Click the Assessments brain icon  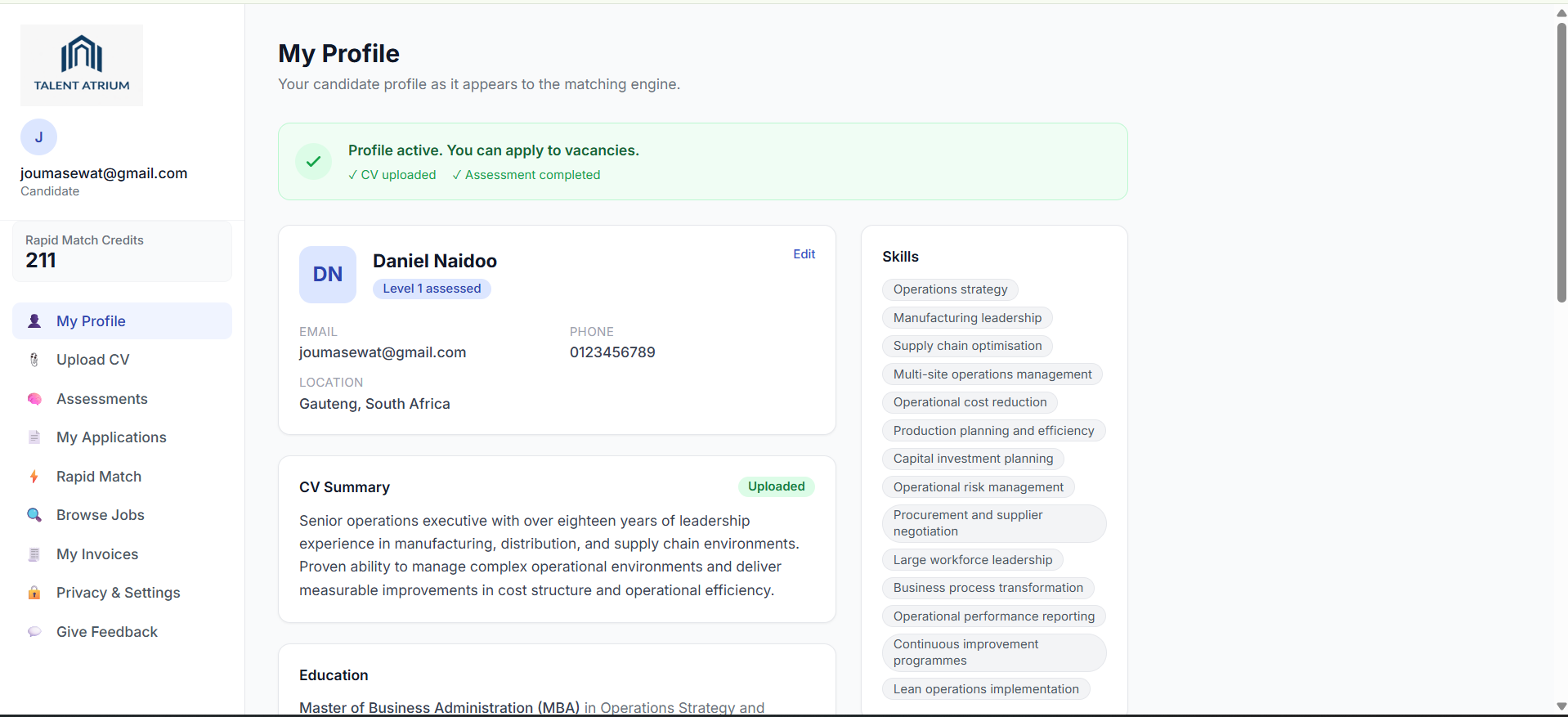(34, 399)
